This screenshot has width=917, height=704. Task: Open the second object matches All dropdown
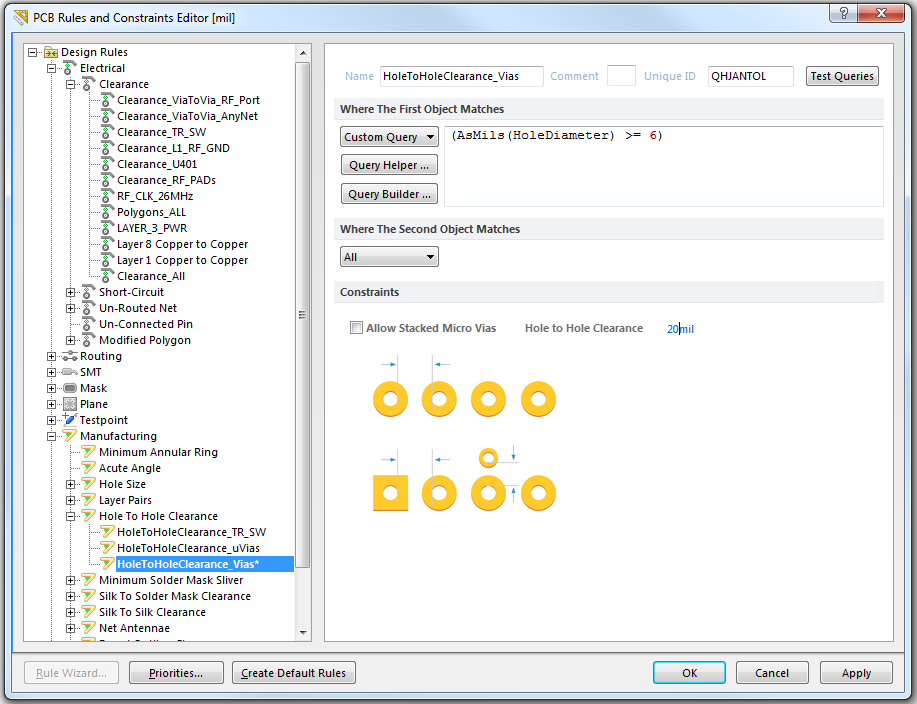coord(388,256)
